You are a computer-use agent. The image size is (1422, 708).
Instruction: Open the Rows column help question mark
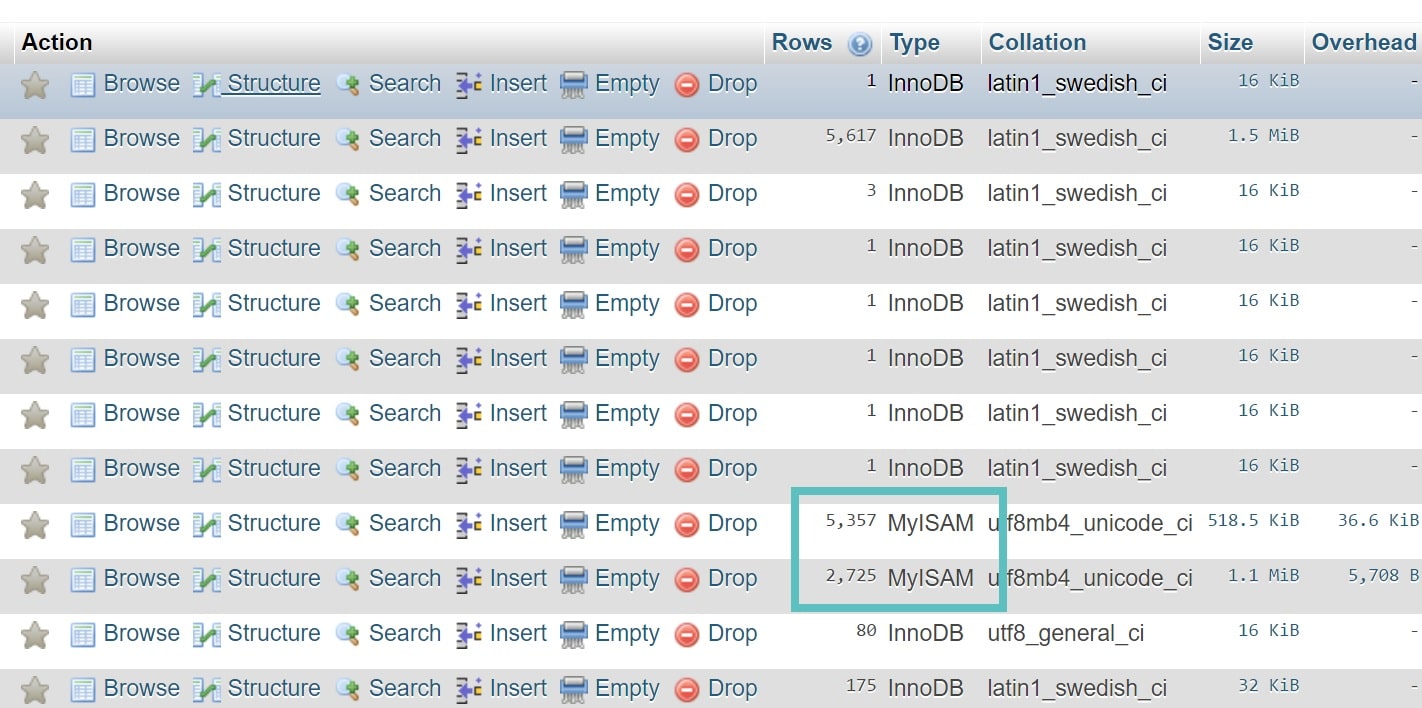click(859, 43)
